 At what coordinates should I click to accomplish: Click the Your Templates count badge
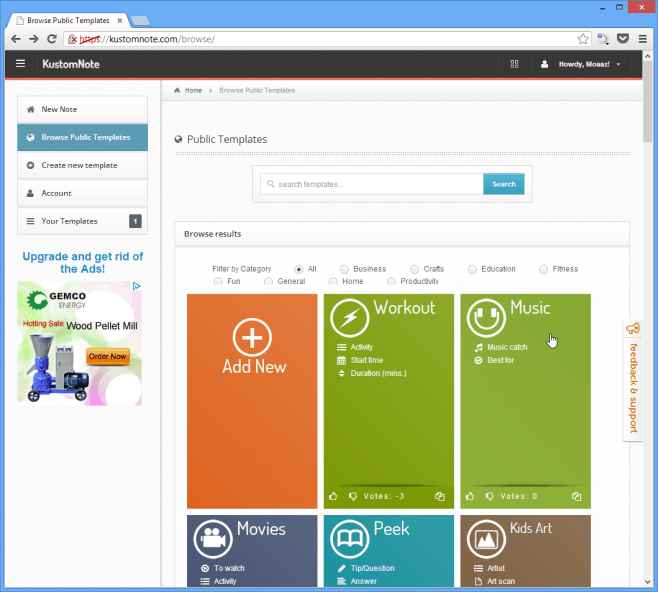coord(135,221)
